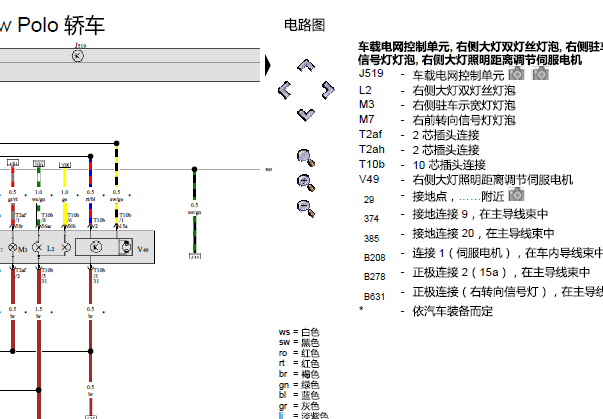Click the asterisk 依汽车装备而定 note
Viewport: 603px width, 419px height.
[426, 311]
